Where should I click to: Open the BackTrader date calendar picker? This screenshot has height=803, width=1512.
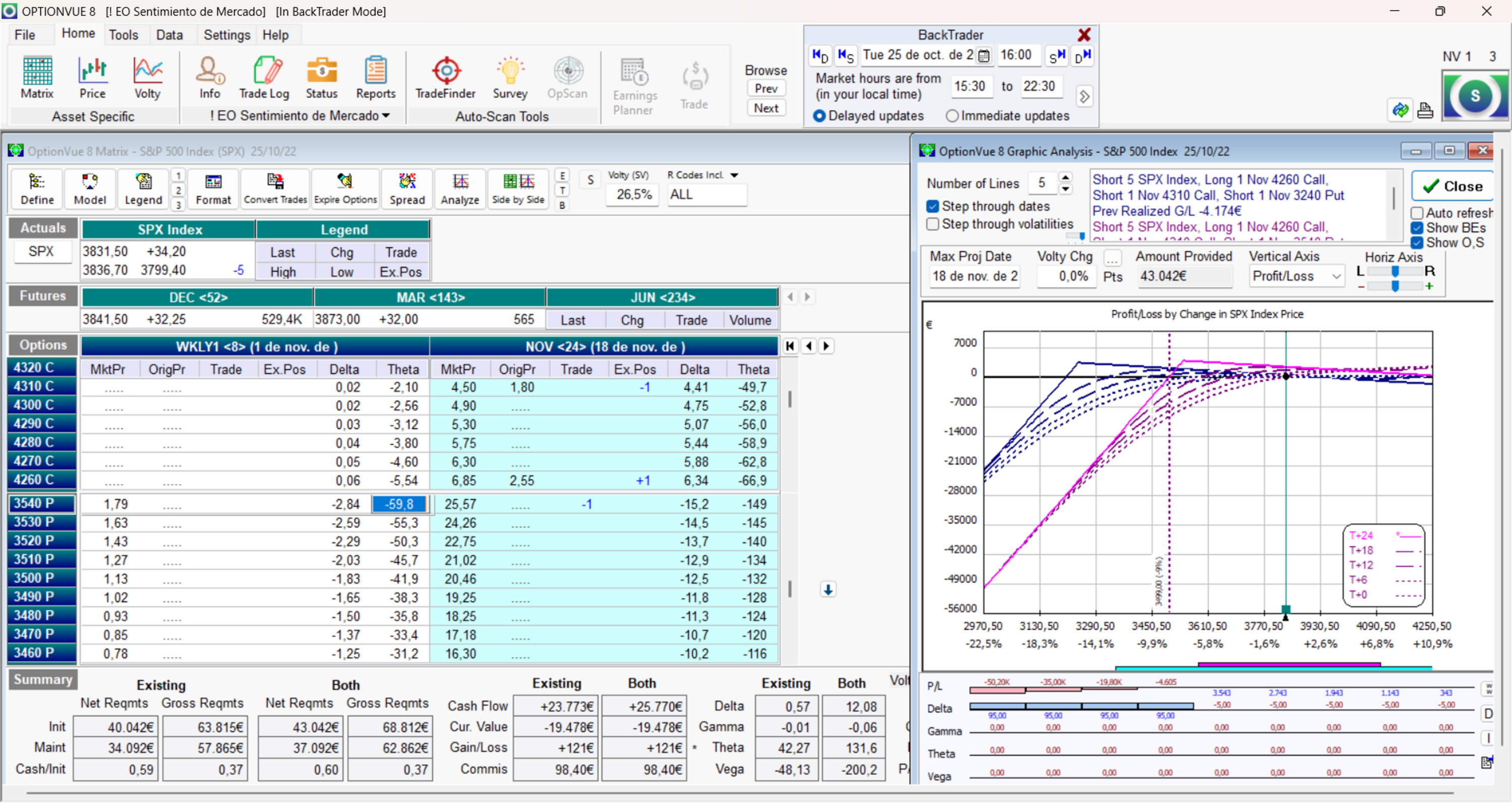click(x=984, y=56)
